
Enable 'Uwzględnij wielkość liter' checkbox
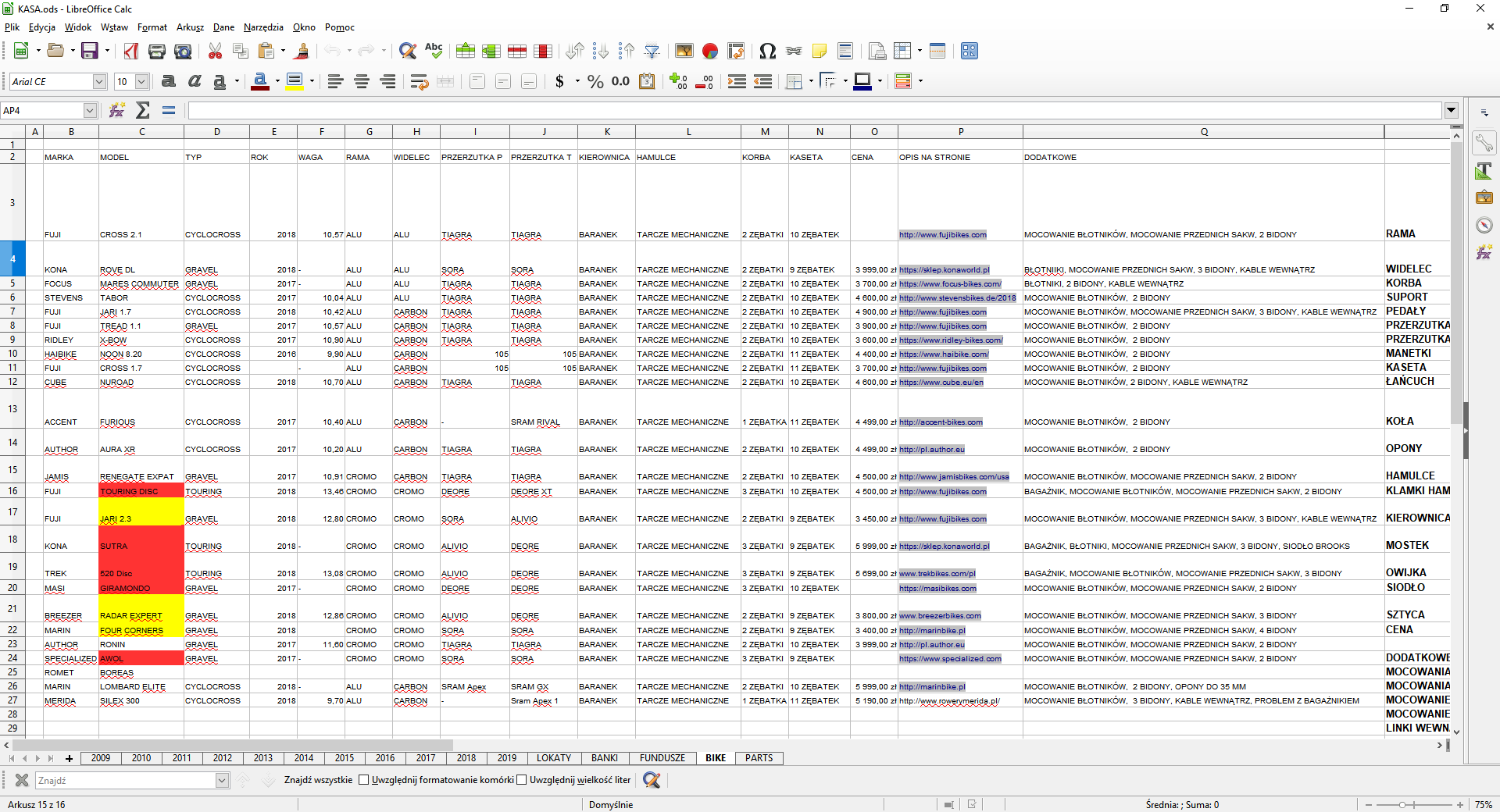(x=522, y=780)
